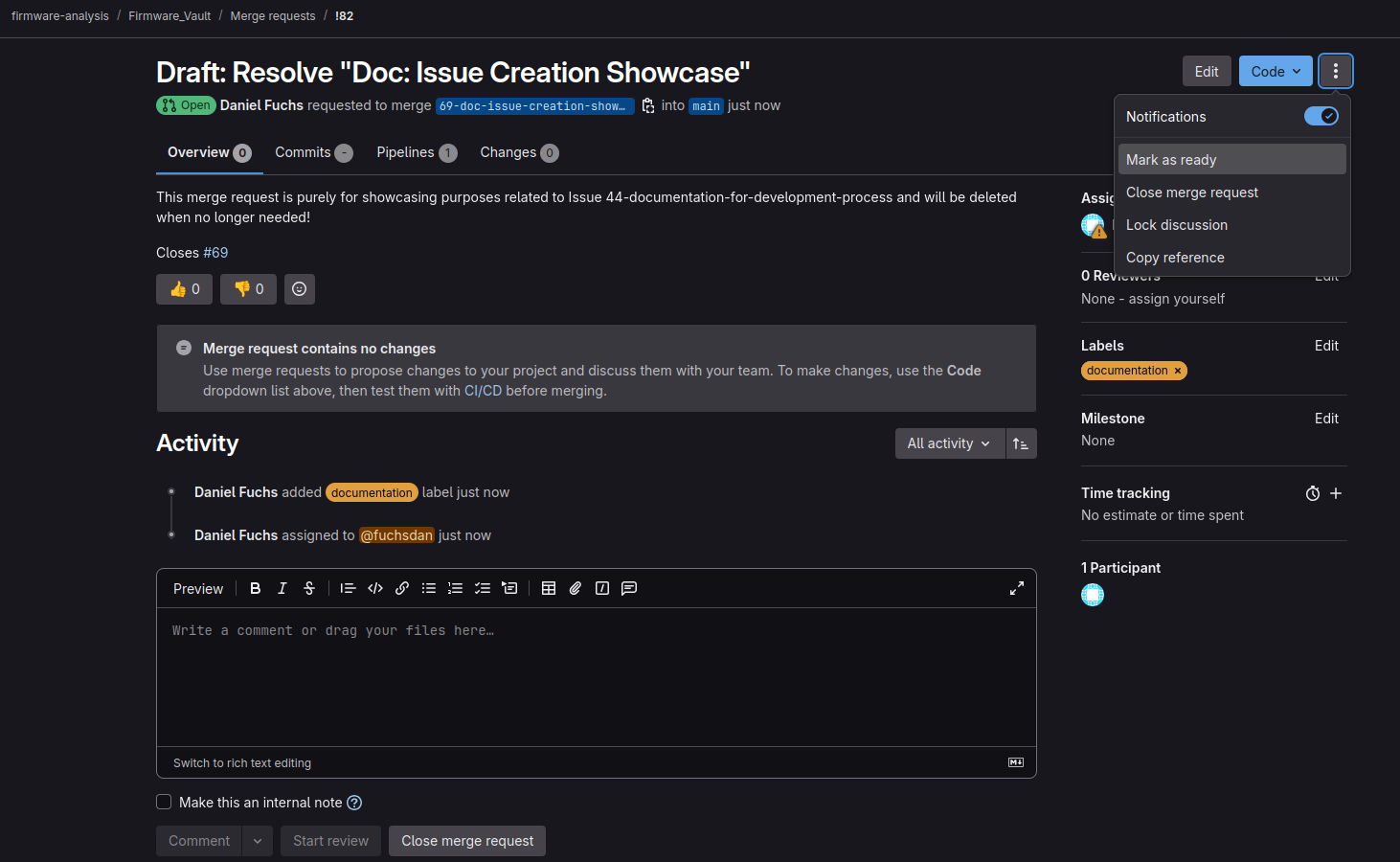Click the Italic formatting icon
1400x862 pixels.
tap(282, 588)
